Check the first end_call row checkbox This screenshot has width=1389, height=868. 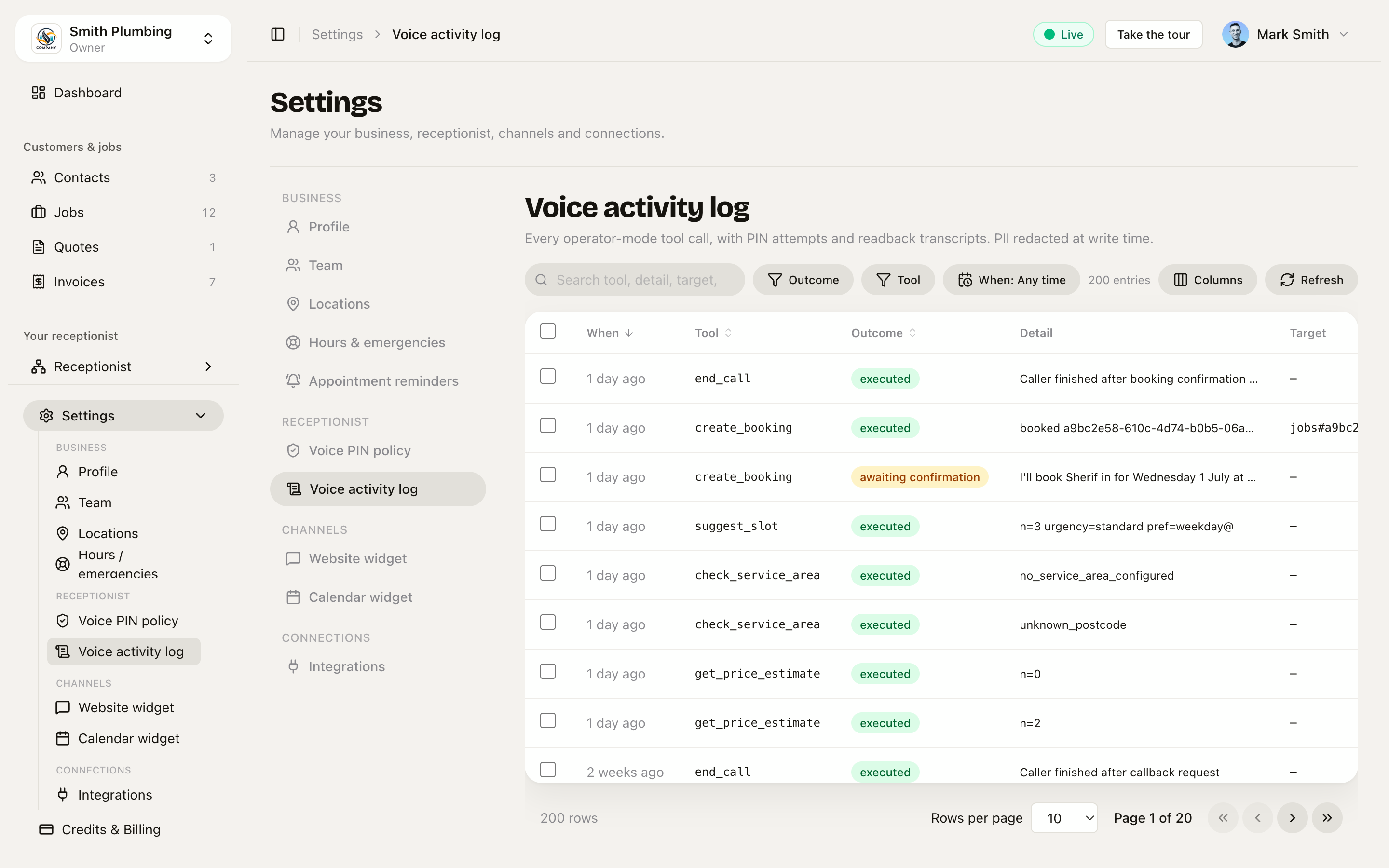[x=548, y=377]
